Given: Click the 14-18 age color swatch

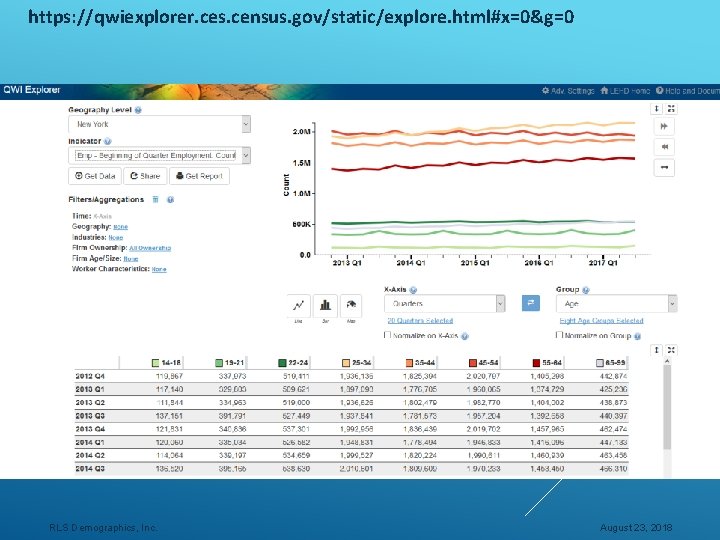Looking at the screenshot, I should [156, 363].
